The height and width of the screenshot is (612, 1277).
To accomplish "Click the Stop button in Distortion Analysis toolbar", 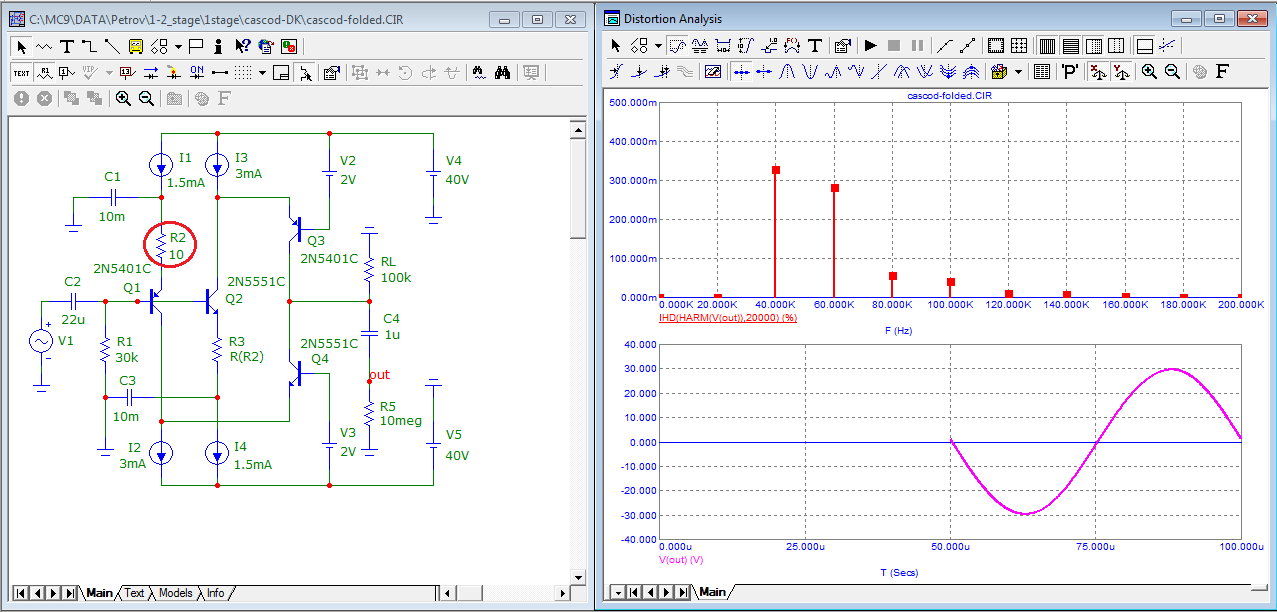I will coord(893,45).
